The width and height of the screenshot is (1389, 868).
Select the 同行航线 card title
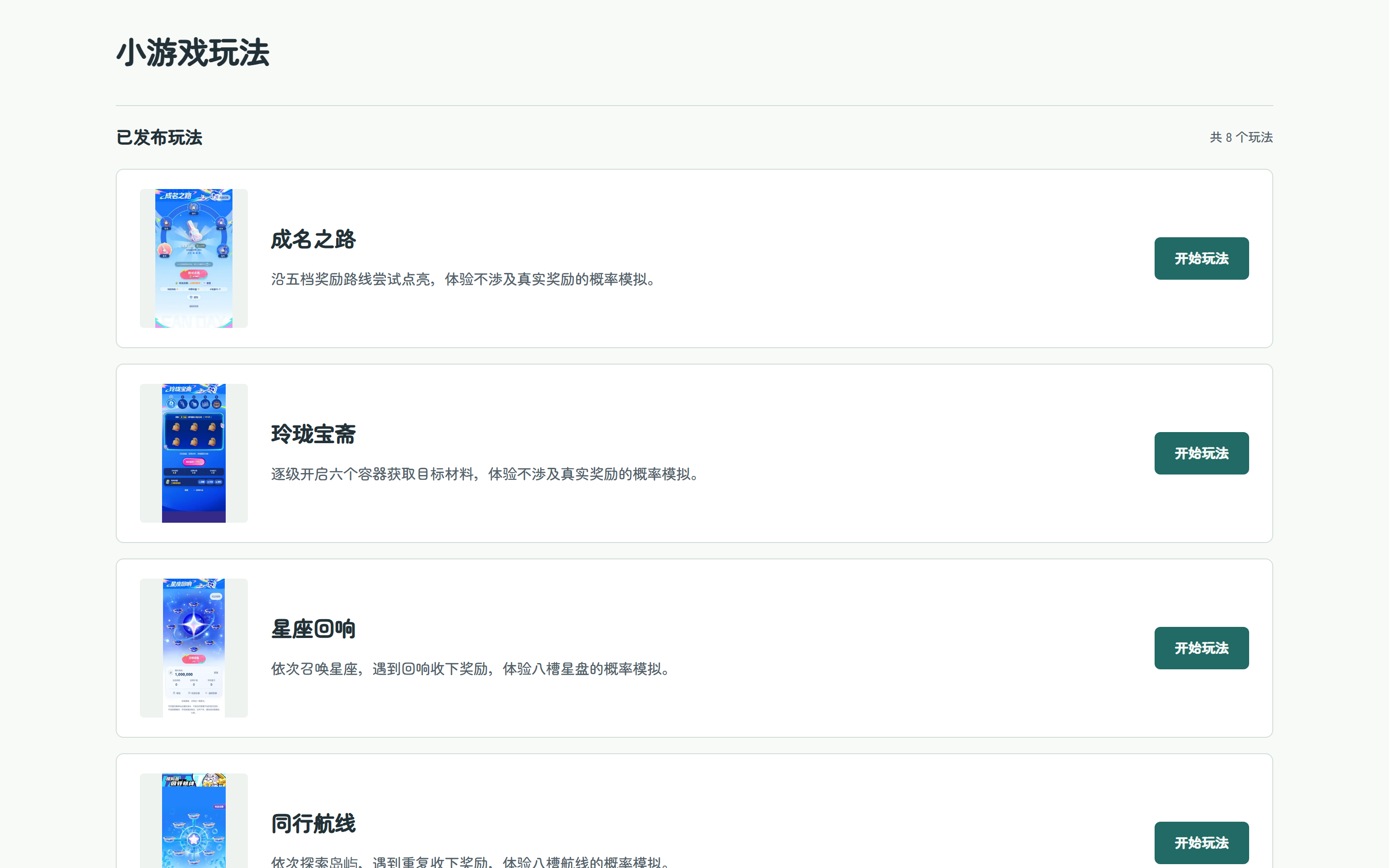click(x=313, y=823)
